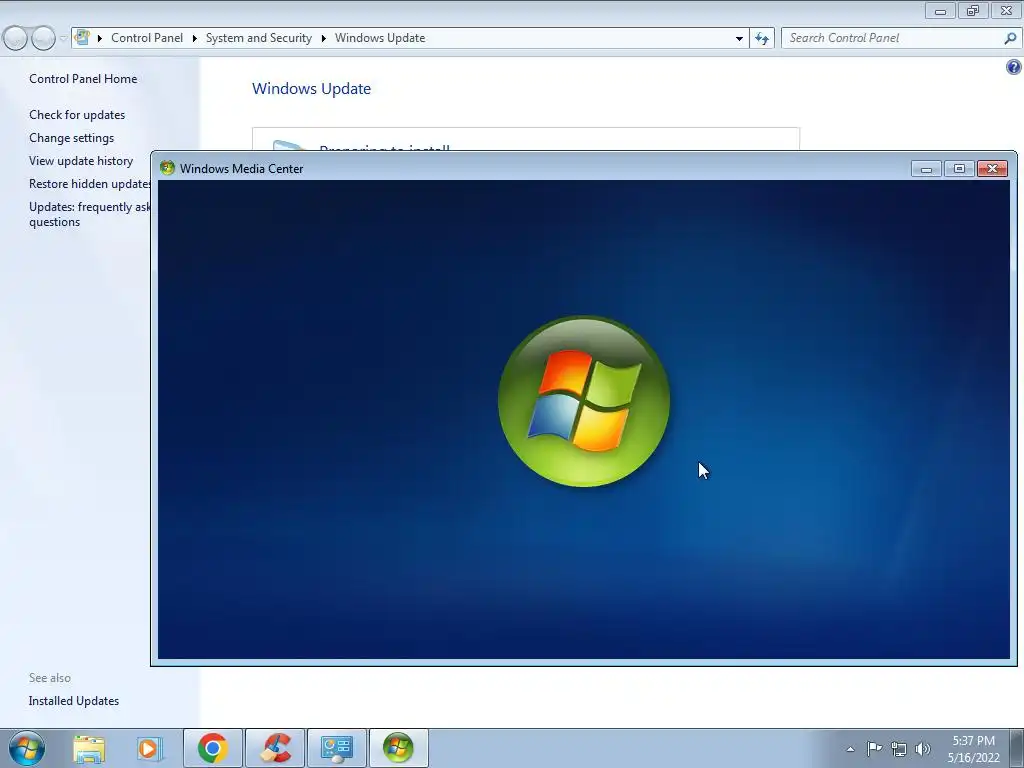Click the Control Panel forward arrow button
This screenshot has width=1024, height=768.
click(x=43, y=39)
